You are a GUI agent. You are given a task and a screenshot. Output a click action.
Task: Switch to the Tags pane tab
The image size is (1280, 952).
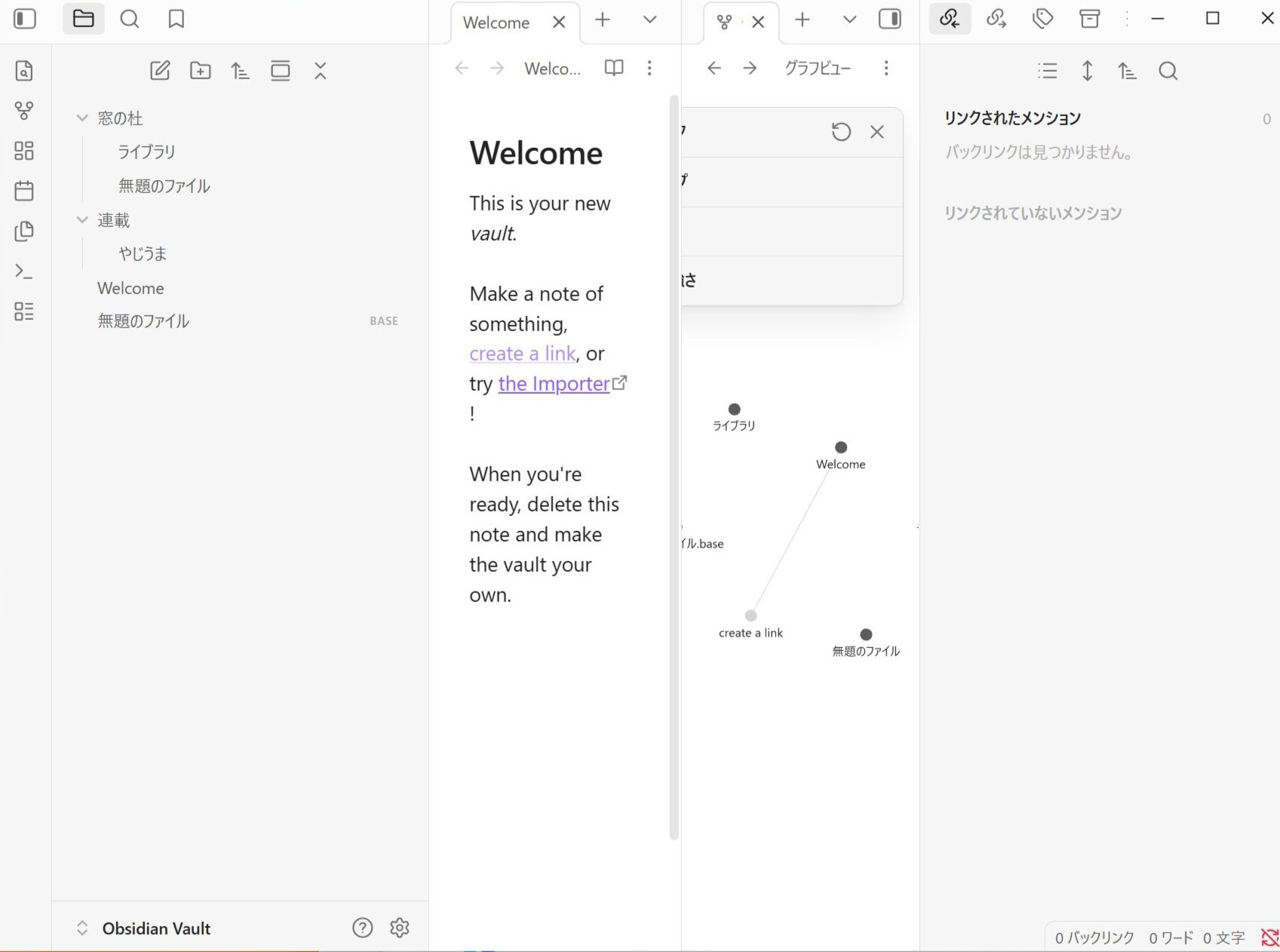click(x=1042, y=19)
